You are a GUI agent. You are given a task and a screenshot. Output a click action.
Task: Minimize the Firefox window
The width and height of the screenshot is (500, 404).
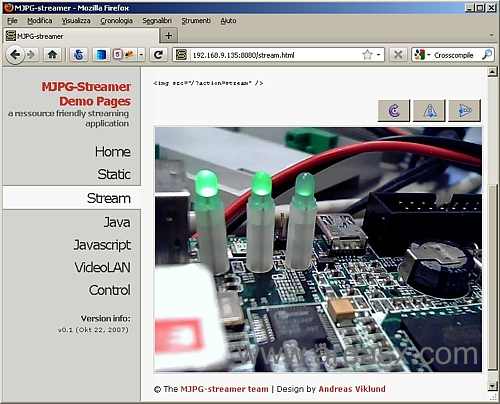470,8
